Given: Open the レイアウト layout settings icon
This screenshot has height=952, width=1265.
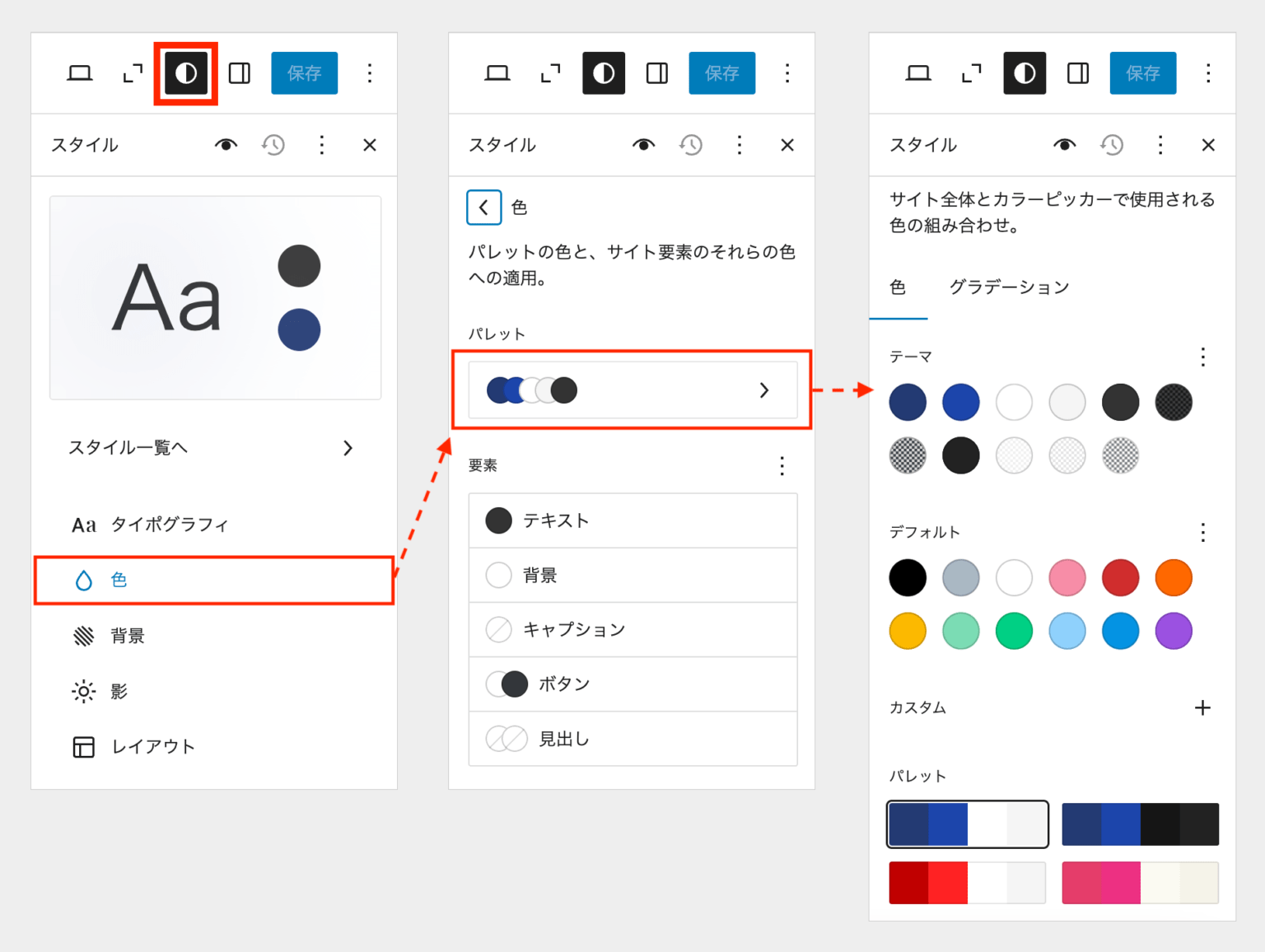Looking at the screenshot, I should pyautogui.click(x=83, y=747).
